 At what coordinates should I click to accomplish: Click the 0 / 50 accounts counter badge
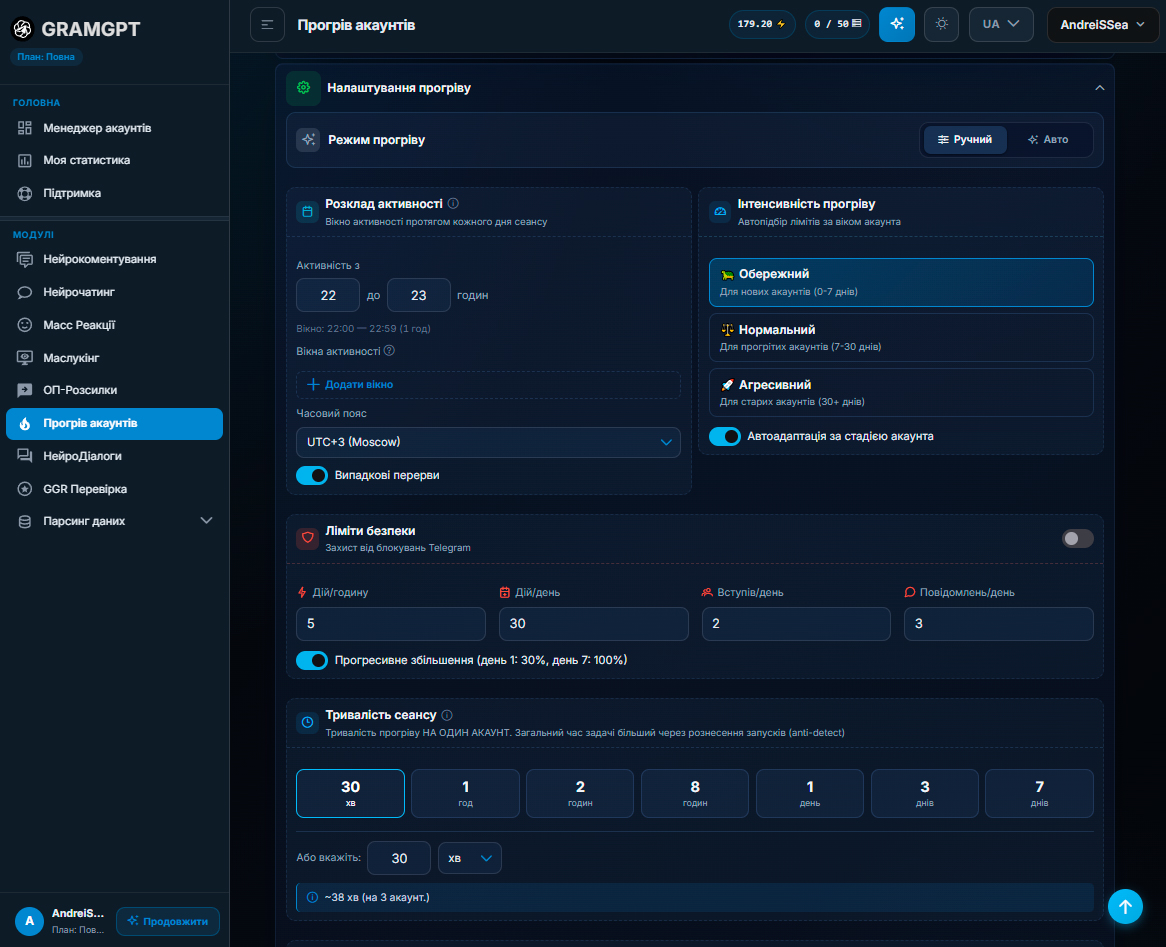[x=837, y=25]
